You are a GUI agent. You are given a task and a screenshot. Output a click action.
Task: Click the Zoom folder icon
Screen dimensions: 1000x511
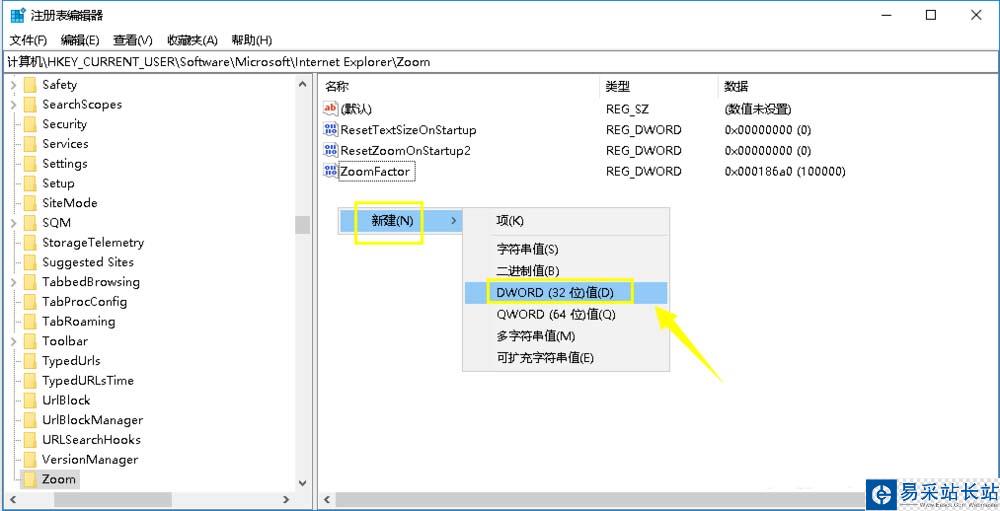point(30,480)
